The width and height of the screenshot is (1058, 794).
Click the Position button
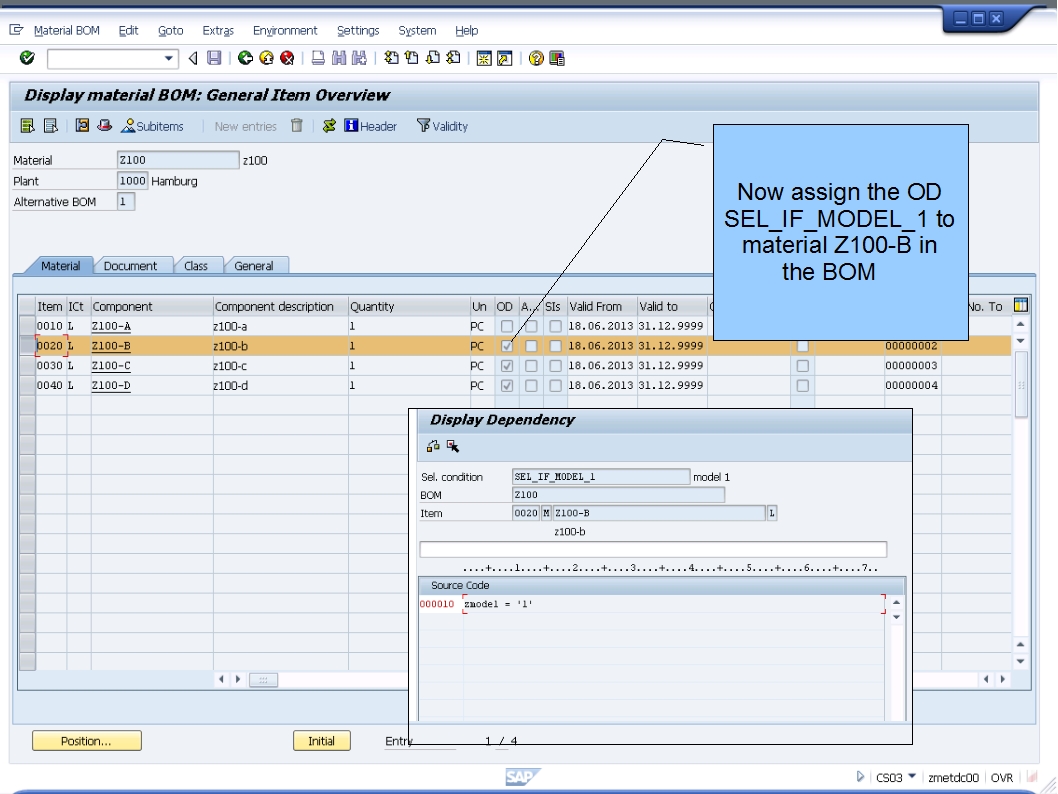pyautogui.click(x=86, y=740)
